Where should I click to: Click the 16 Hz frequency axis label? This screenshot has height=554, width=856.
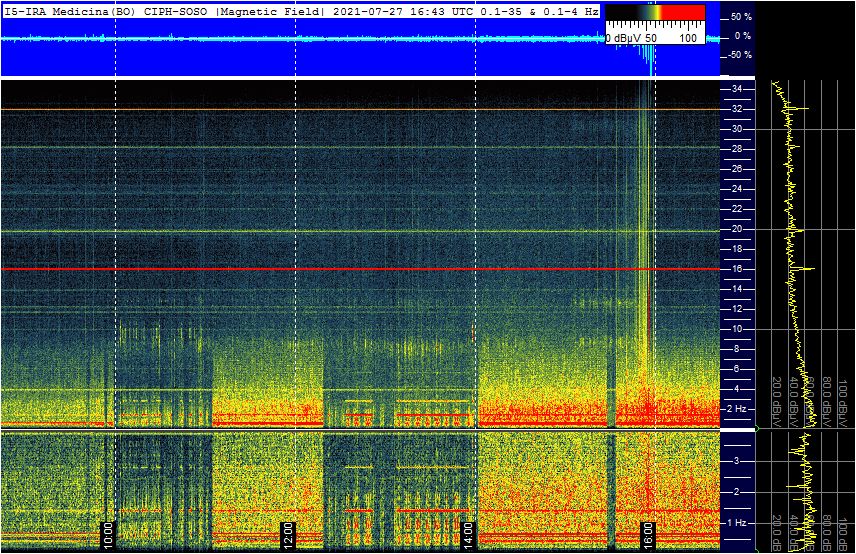click(x=737, y=269)
